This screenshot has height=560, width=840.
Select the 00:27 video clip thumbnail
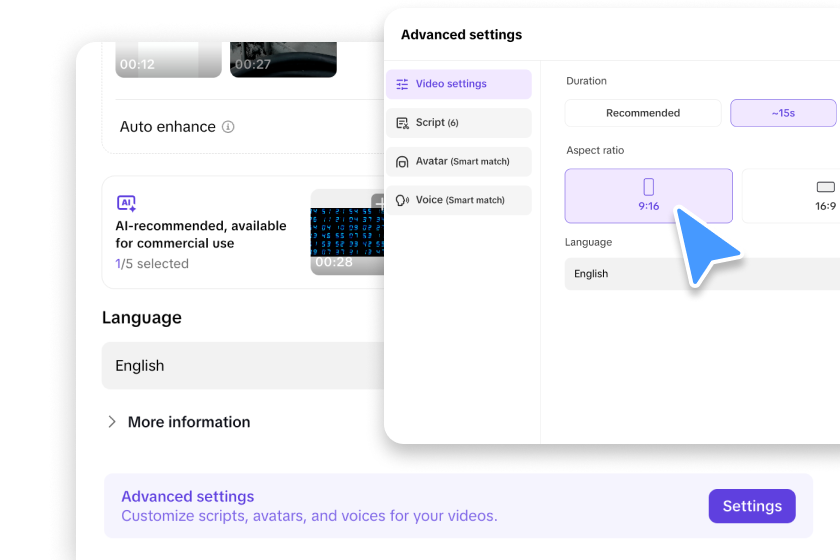point(282,58)
